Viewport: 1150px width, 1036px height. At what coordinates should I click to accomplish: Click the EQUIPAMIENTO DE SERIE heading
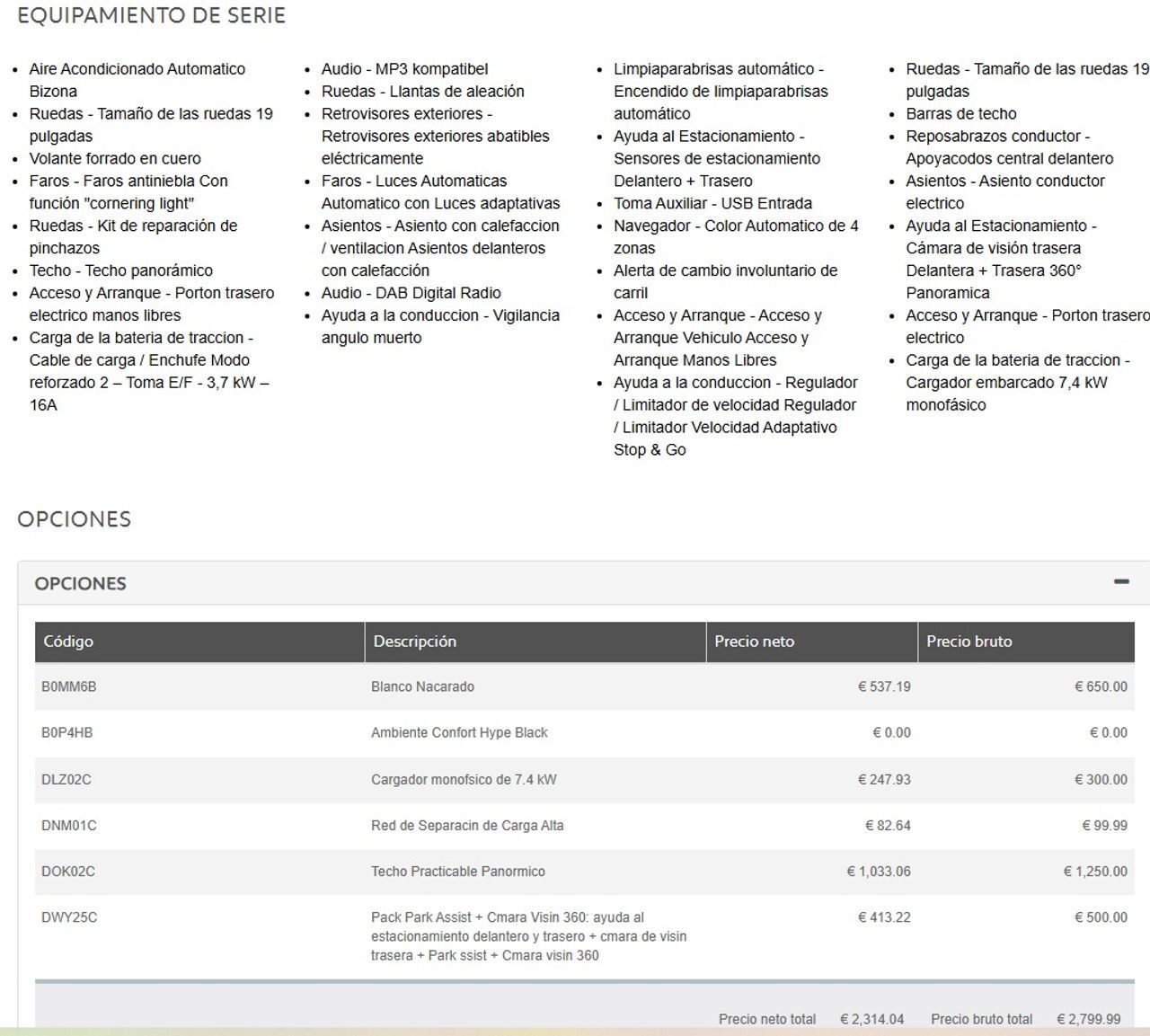[x=151, y=15]
